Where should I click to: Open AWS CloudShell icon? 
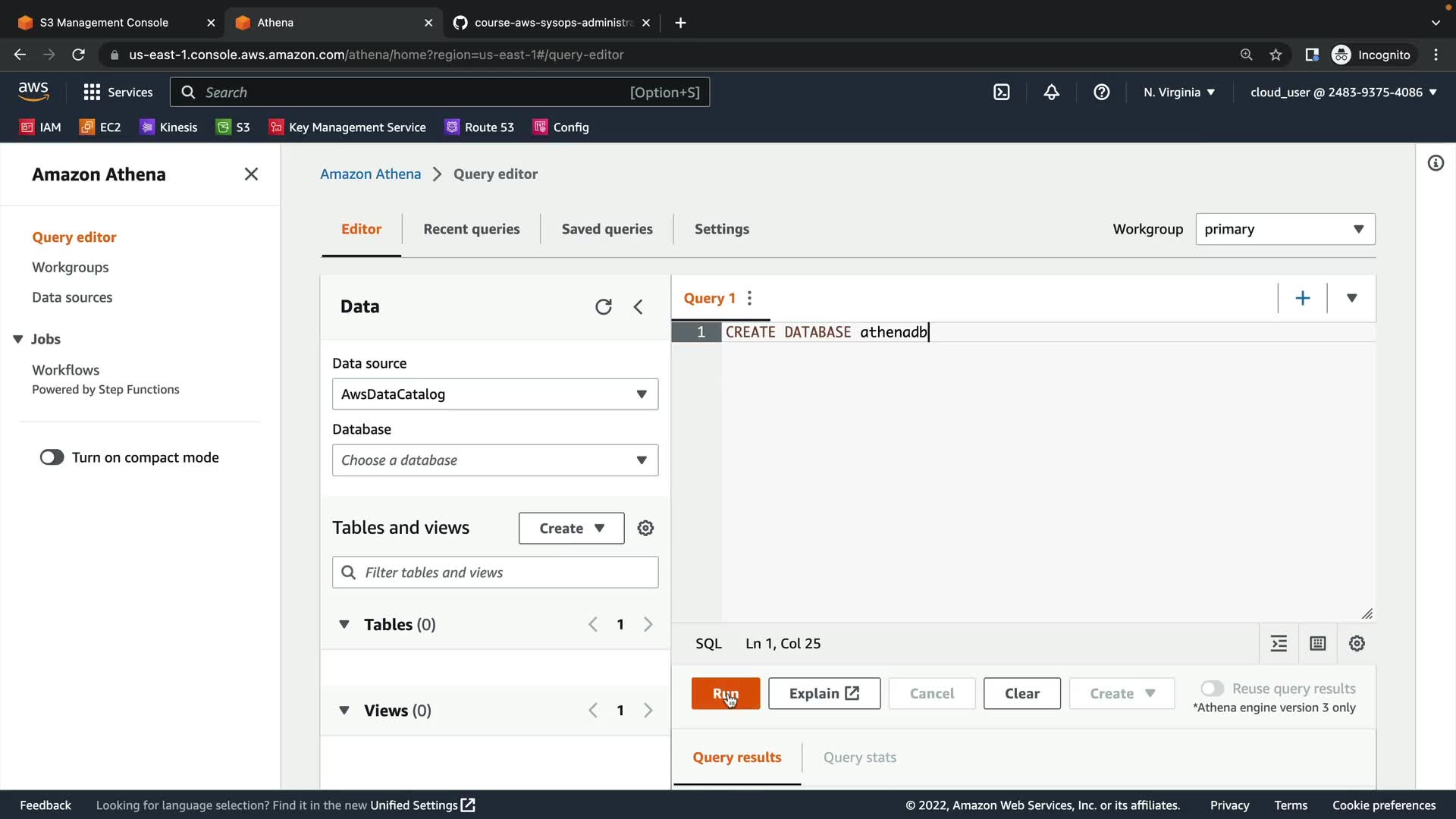1001,92
